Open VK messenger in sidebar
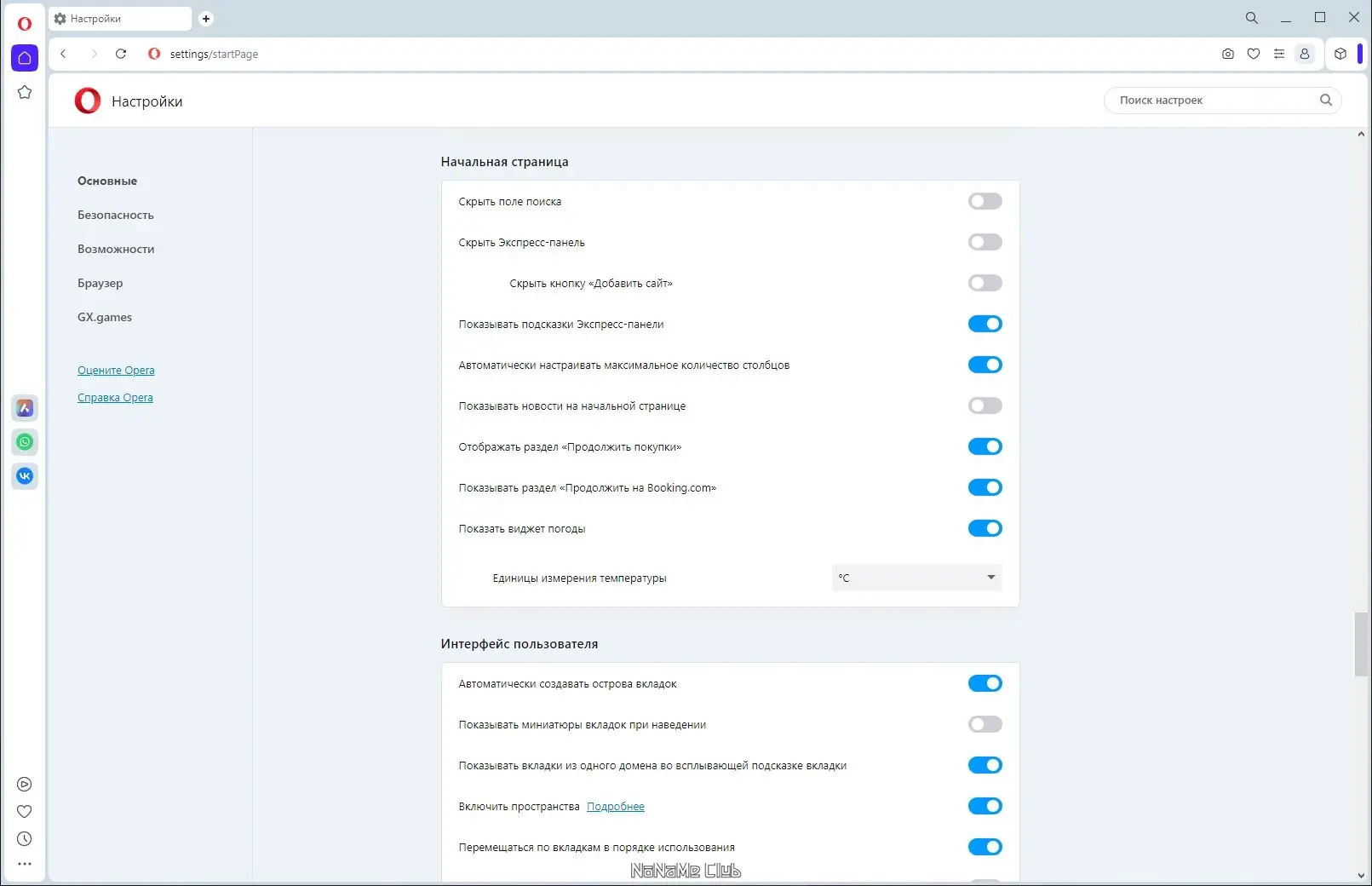Screen dimensions: 1372x886 click(25, 476)
